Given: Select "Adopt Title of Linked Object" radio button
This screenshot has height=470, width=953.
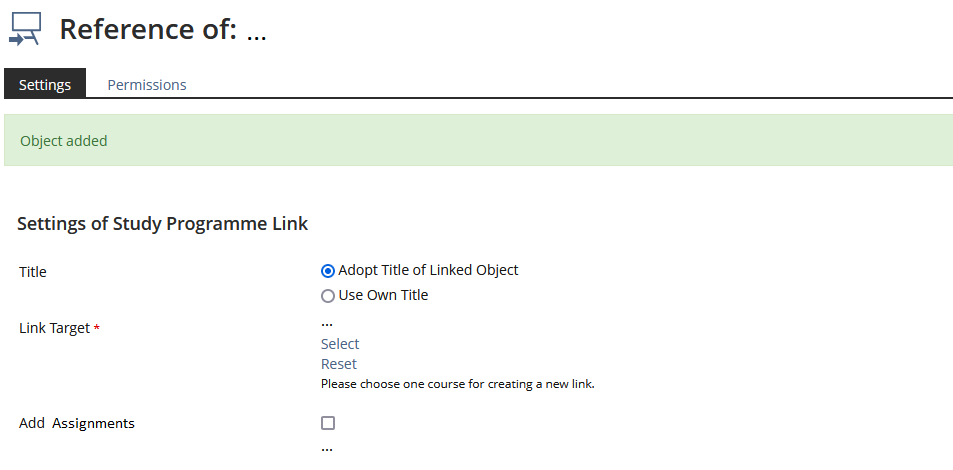Looking at the screenshot, I should 328,271.
